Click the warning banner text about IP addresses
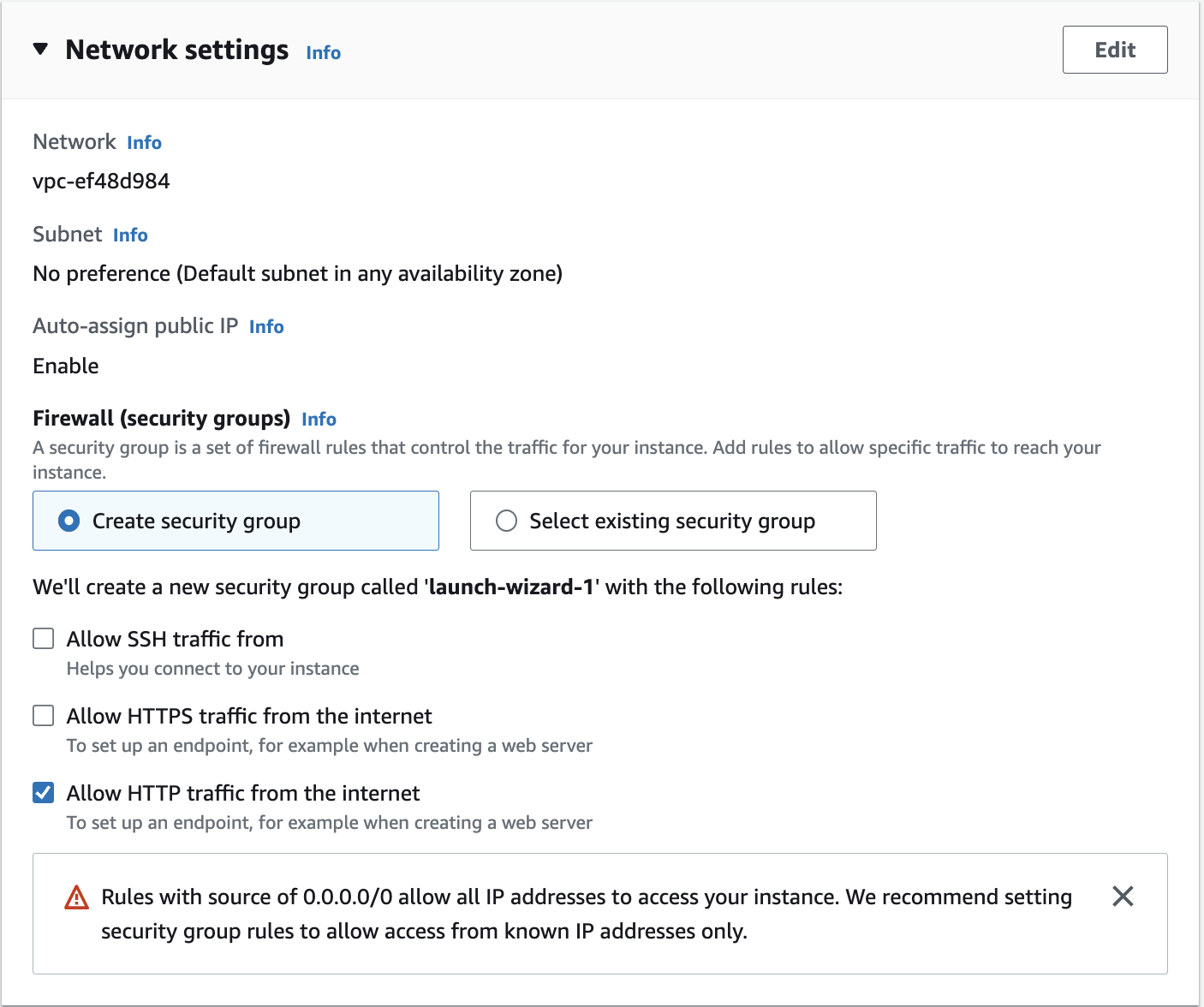 (587, 914)
